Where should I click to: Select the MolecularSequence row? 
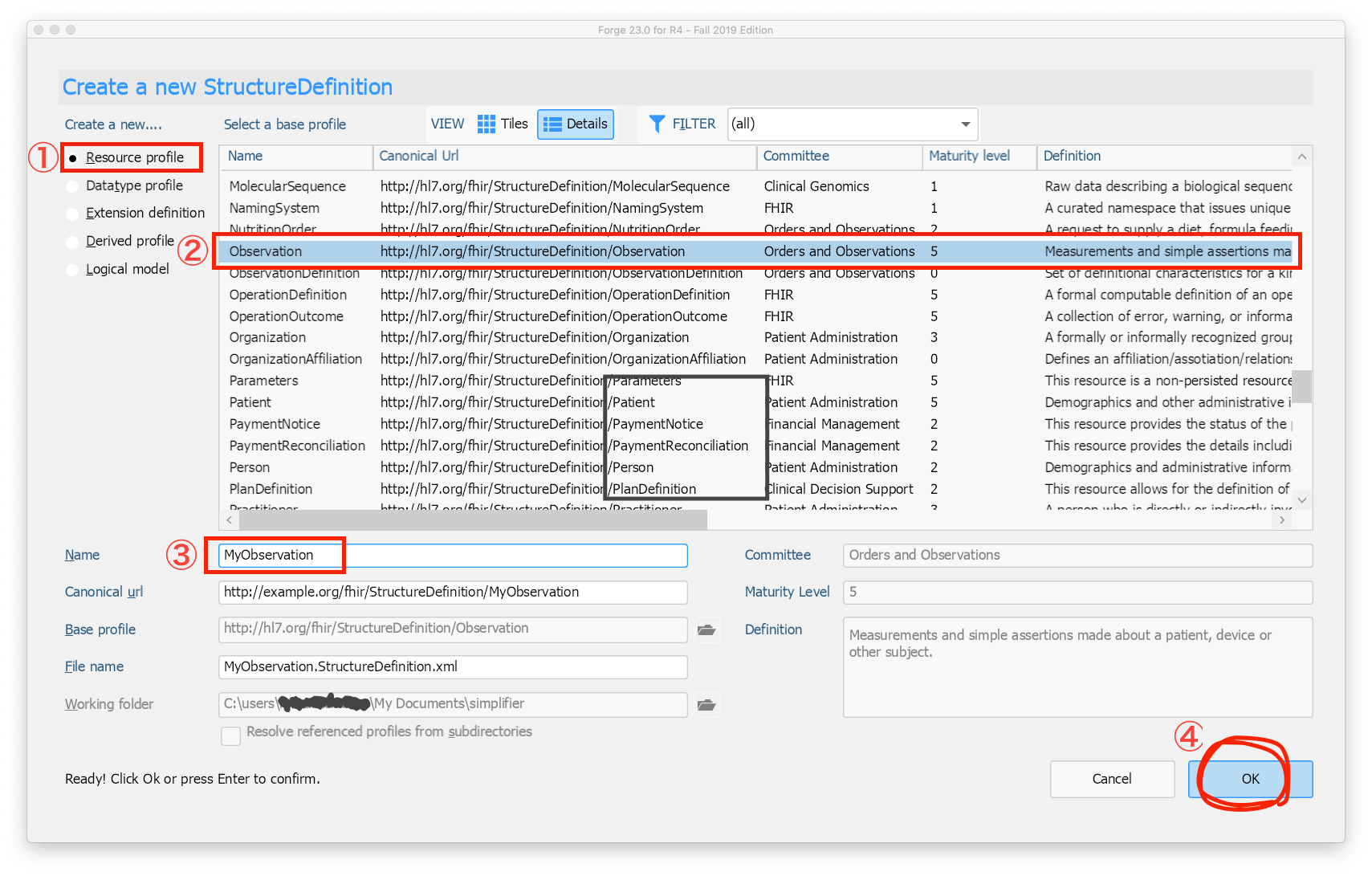coord(756,186)
